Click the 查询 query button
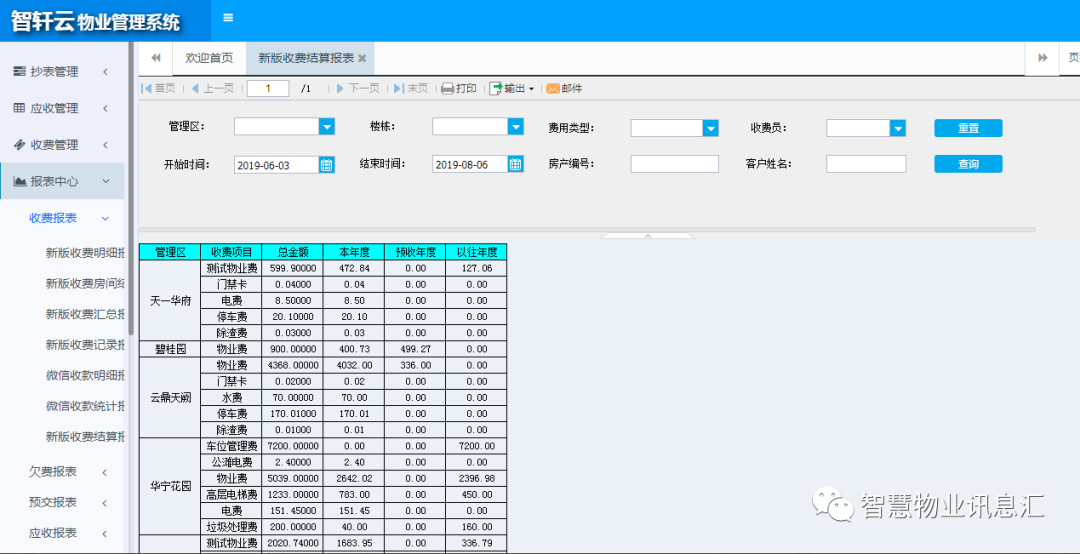The width and height of the screenshot is (1080, 554). click(x=968, y=164)
